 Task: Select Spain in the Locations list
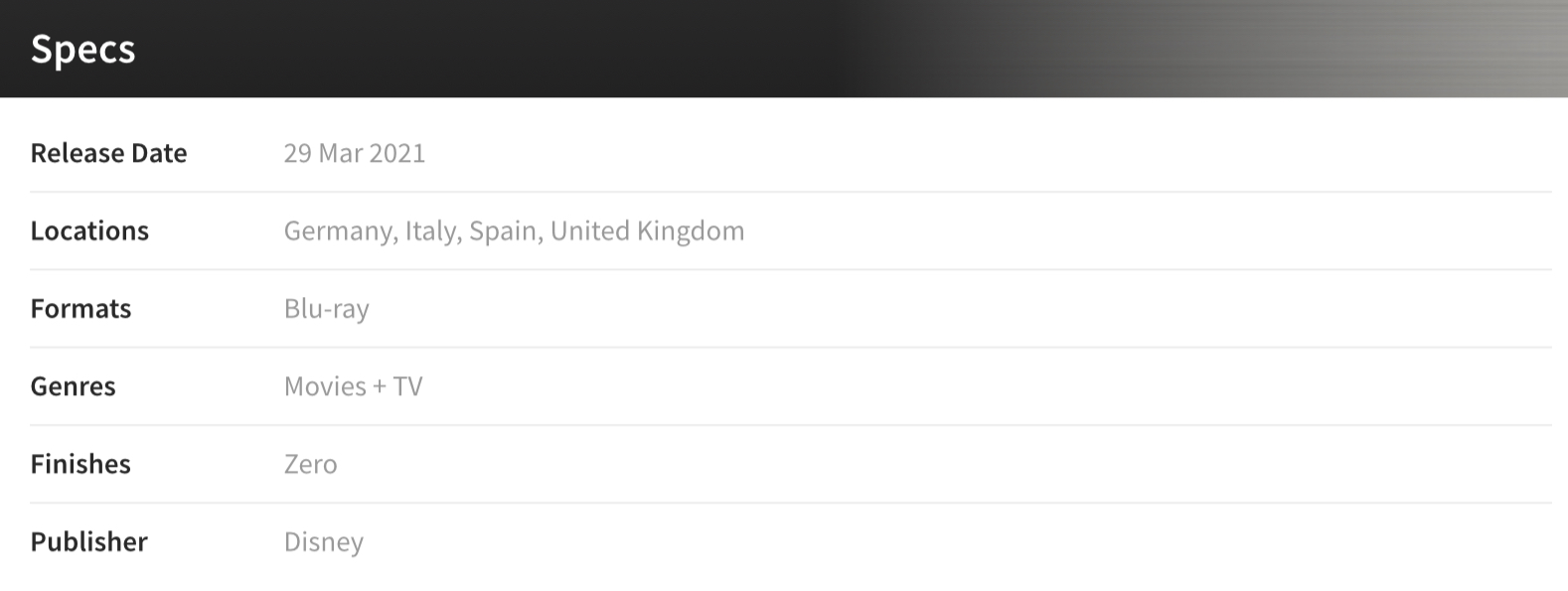[504, 230]
